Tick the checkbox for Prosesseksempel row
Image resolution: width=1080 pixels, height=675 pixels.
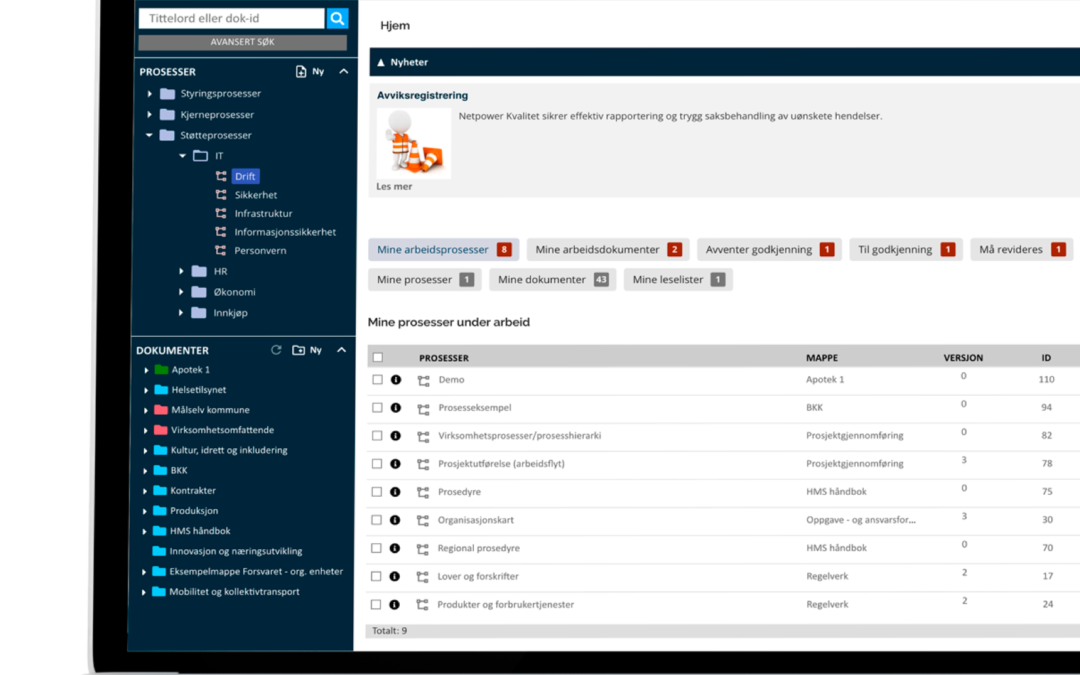click(x=377, y=408)
